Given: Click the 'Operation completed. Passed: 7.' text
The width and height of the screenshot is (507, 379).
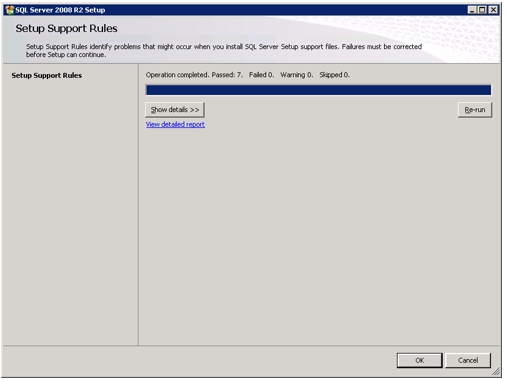Looking at the screenshot, I should pyautogui.click(x=194, y=75).
